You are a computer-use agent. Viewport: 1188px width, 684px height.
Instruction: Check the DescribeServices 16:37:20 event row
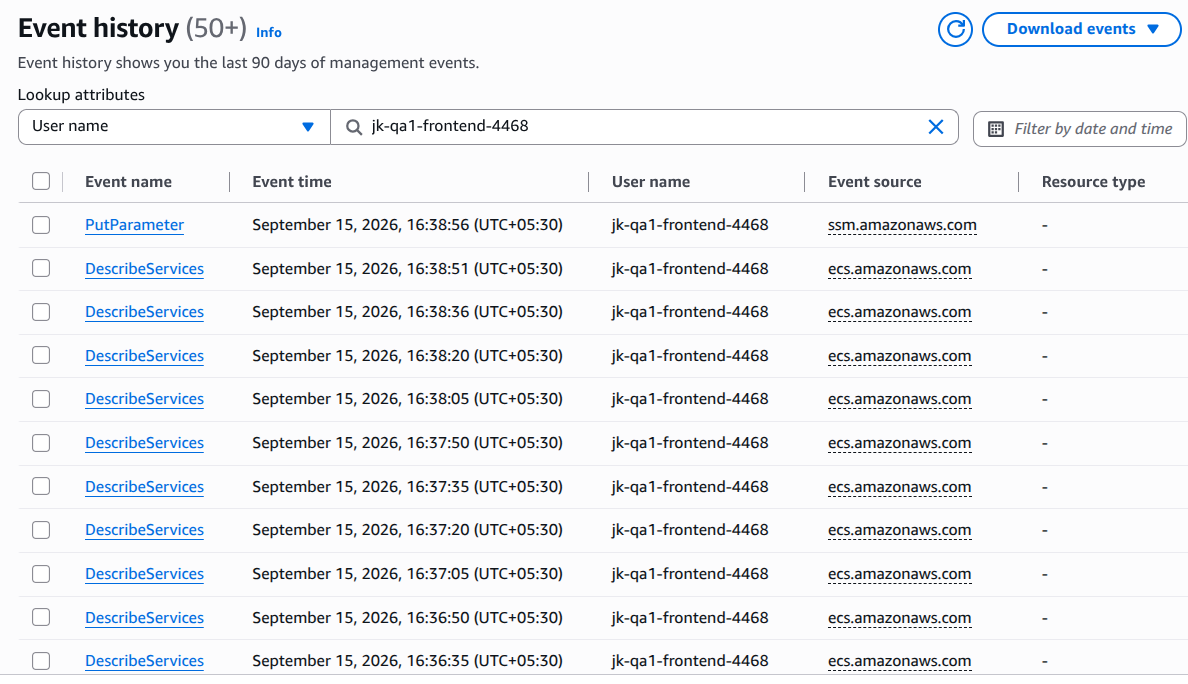pyautogui.click(x=41, y=530)
